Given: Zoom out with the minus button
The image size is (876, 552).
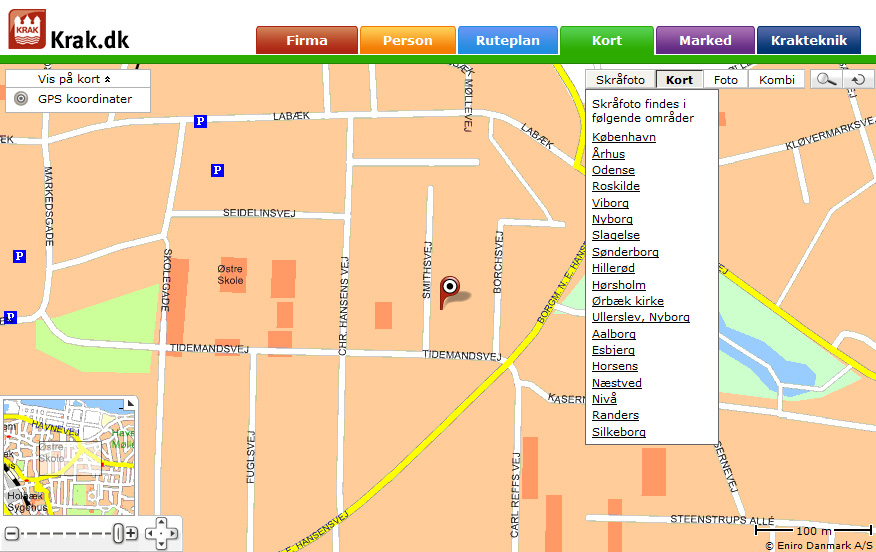Looking at the screenshot, I should (x=12, y=534).
